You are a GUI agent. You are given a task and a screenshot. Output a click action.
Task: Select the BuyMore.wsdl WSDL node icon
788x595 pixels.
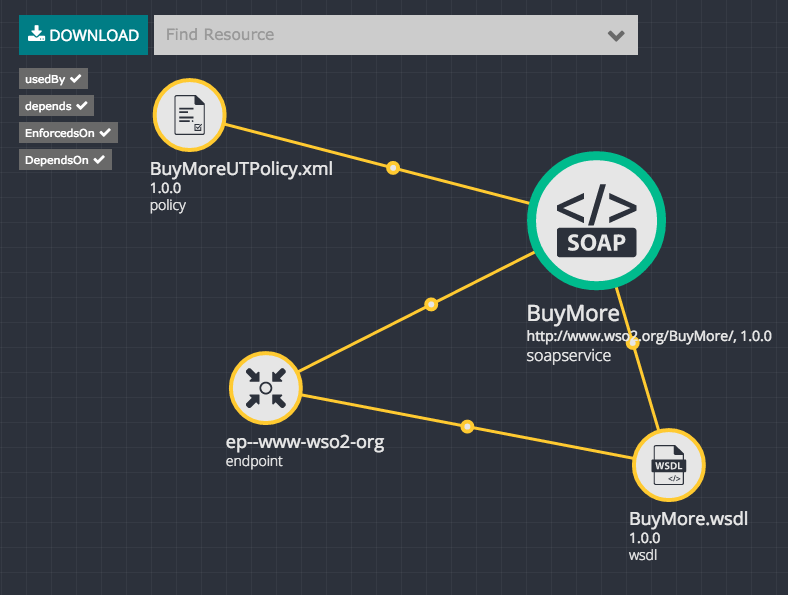(668, 465)
